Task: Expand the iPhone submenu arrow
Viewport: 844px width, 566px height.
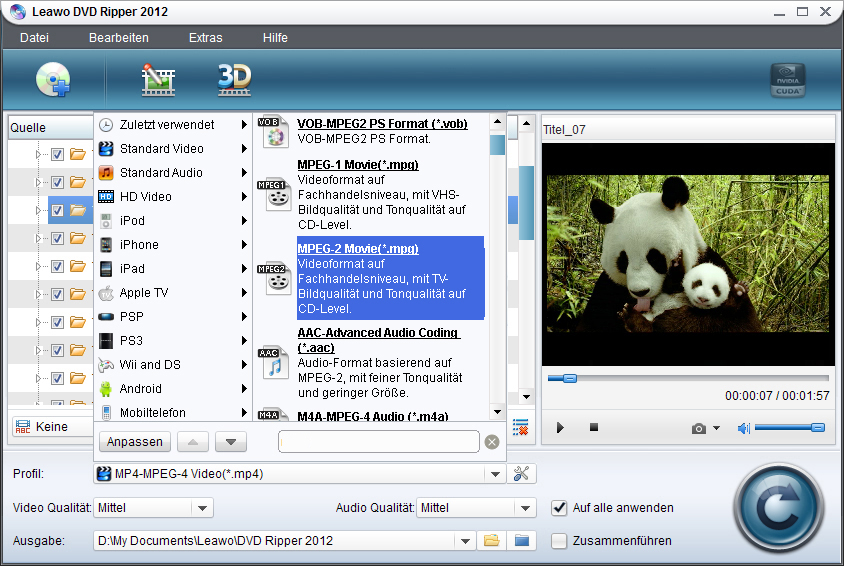Action: [244, 245]
